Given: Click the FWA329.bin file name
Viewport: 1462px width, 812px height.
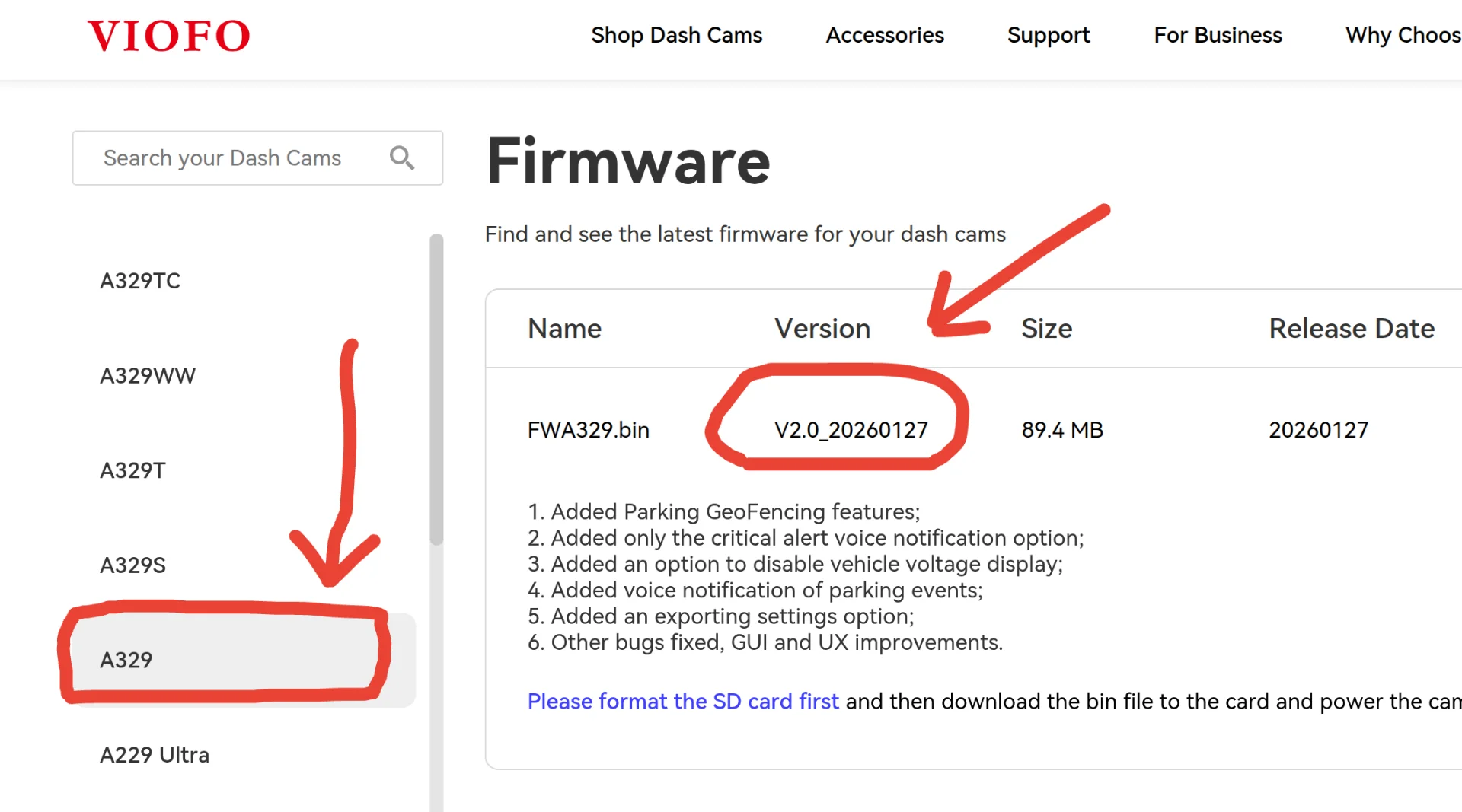Looking at the screenshot, I should pyautogui.click(x=589, y=430).
